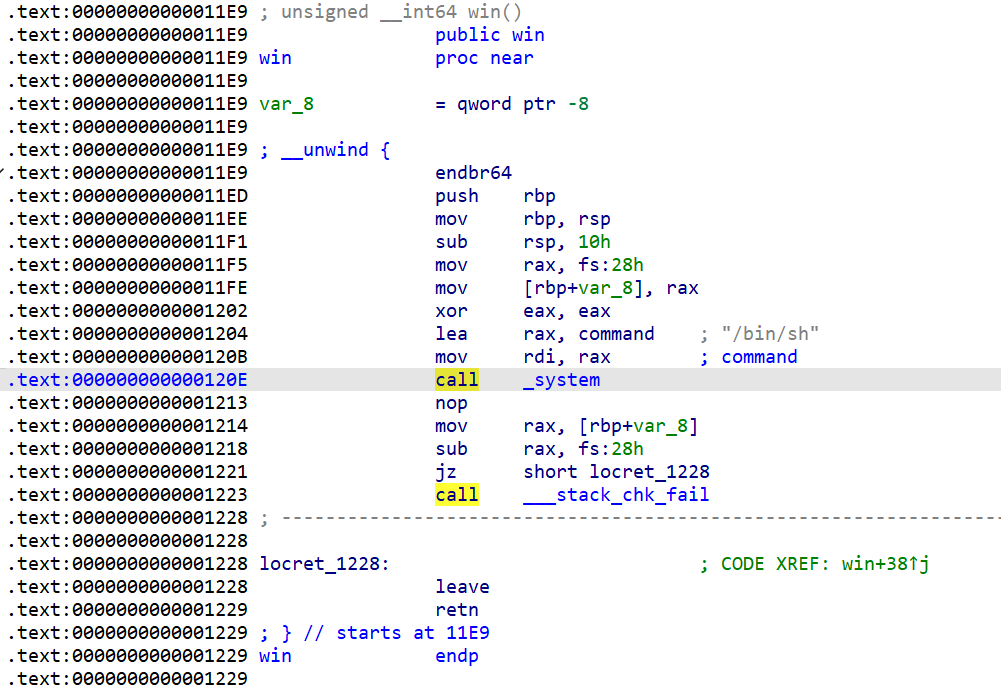The image size is (1001, 691).
Task: Select the leave instruction
Action: tap(462, 587)
